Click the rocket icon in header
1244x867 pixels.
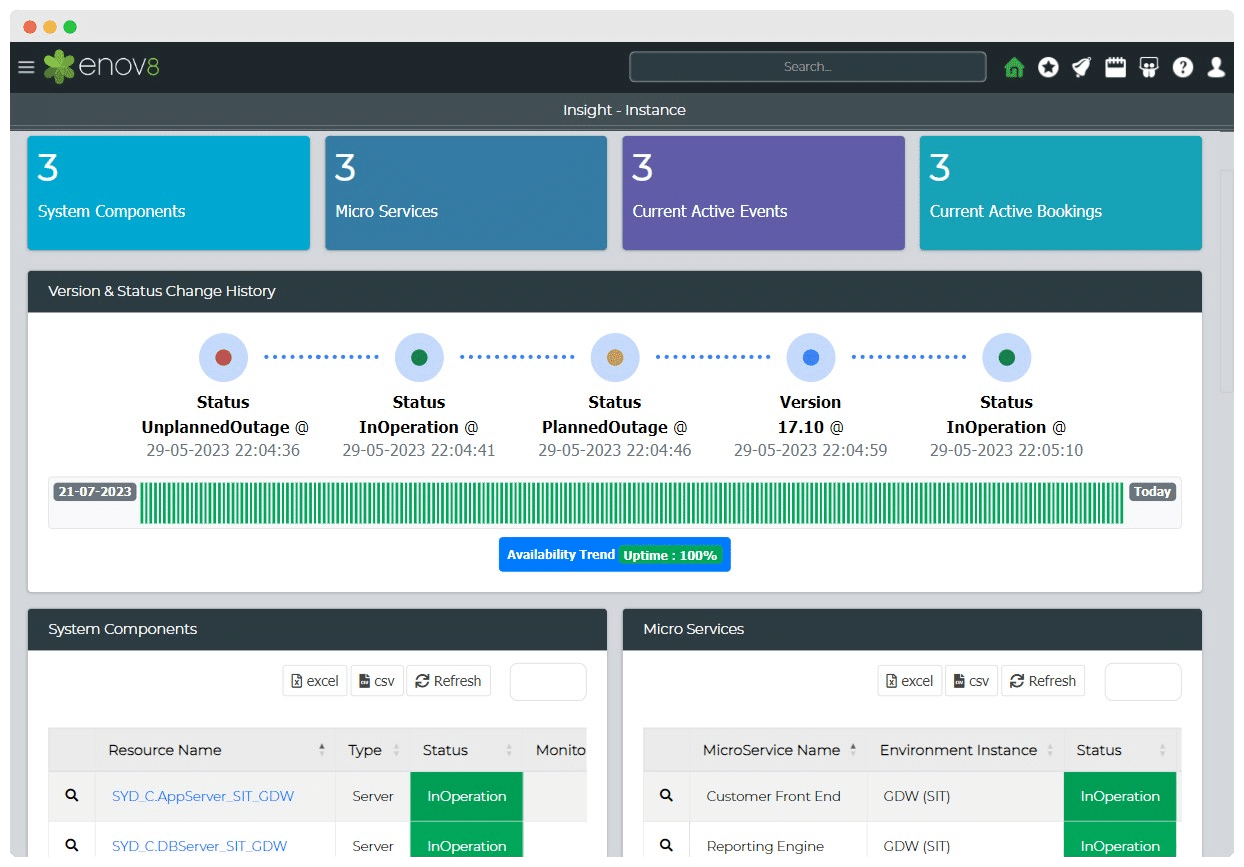click(1081, 67)
